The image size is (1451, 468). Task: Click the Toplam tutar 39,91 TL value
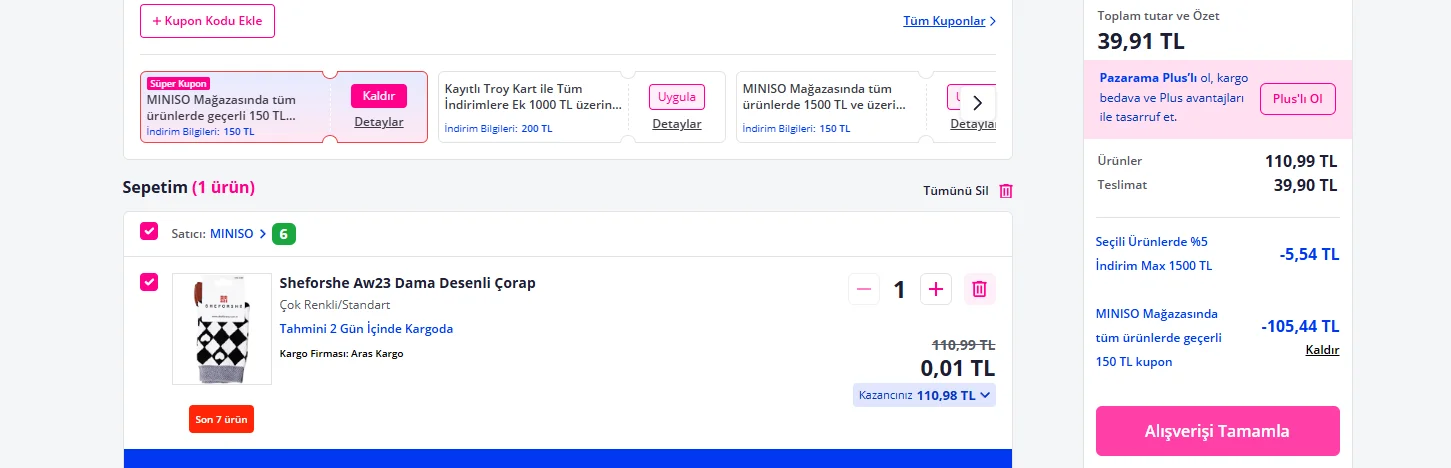1141,41
